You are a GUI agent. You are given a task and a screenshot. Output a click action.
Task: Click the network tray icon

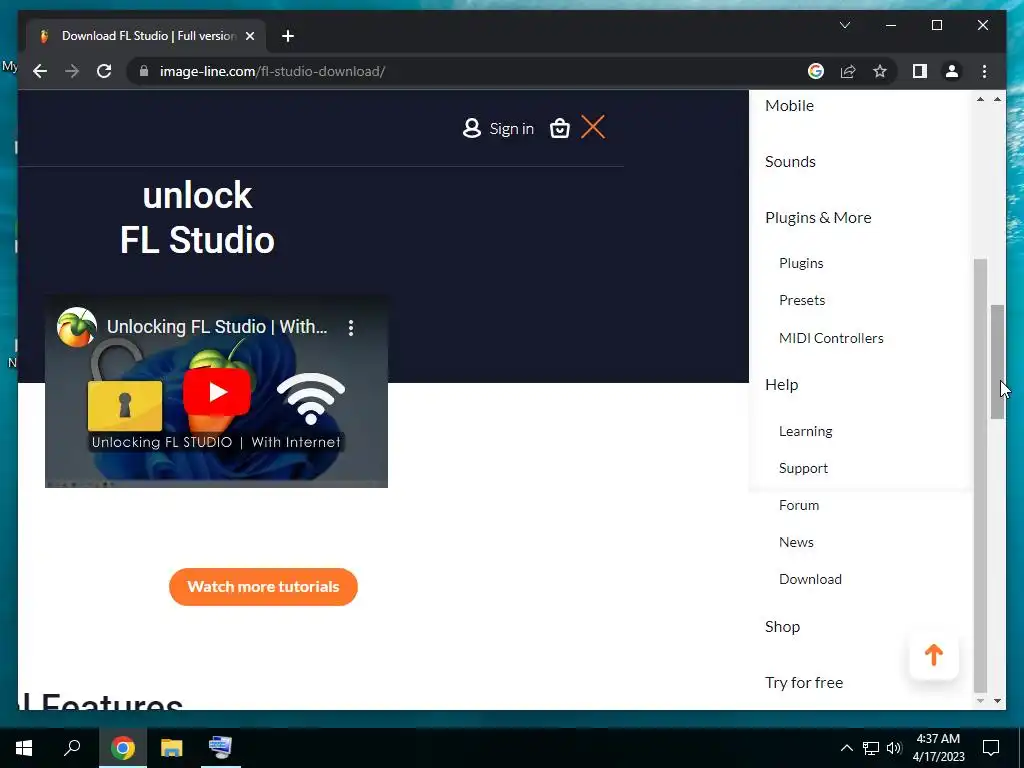pyautogui.click(x=871, y=748)
